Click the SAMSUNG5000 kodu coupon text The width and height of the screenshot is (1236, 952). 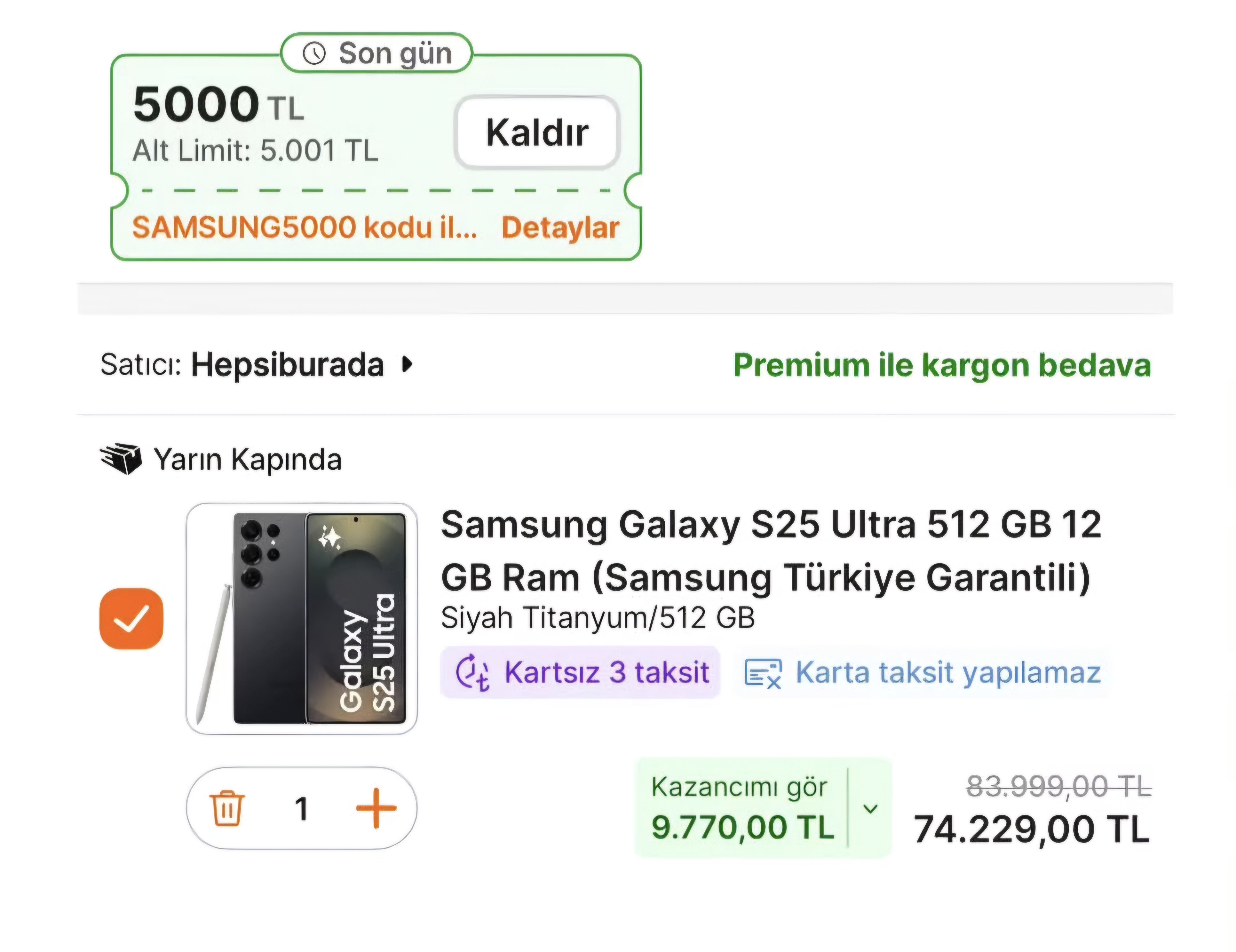(304, 227)
